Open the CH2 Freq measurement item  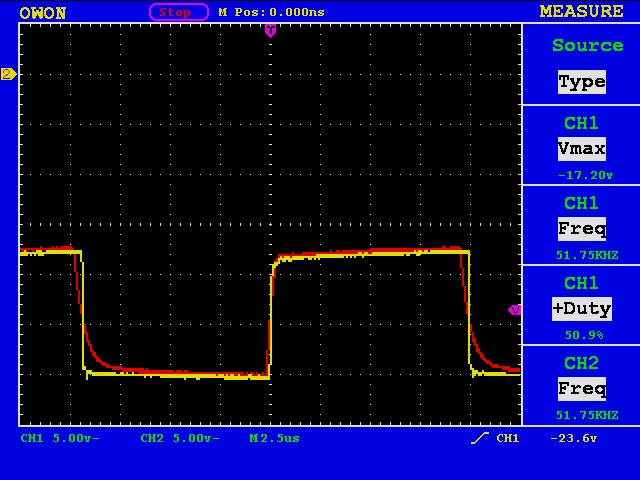click(x=581, y=385)
